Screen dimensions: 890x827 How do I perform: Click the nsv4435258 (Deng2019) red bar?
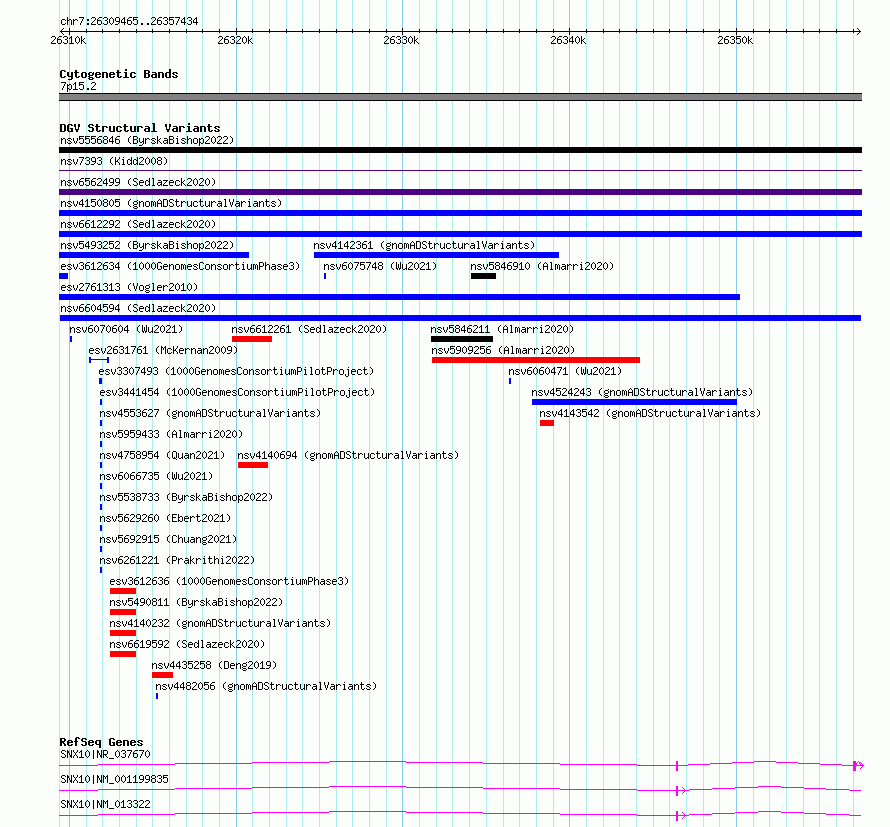(x=162, y=675)
